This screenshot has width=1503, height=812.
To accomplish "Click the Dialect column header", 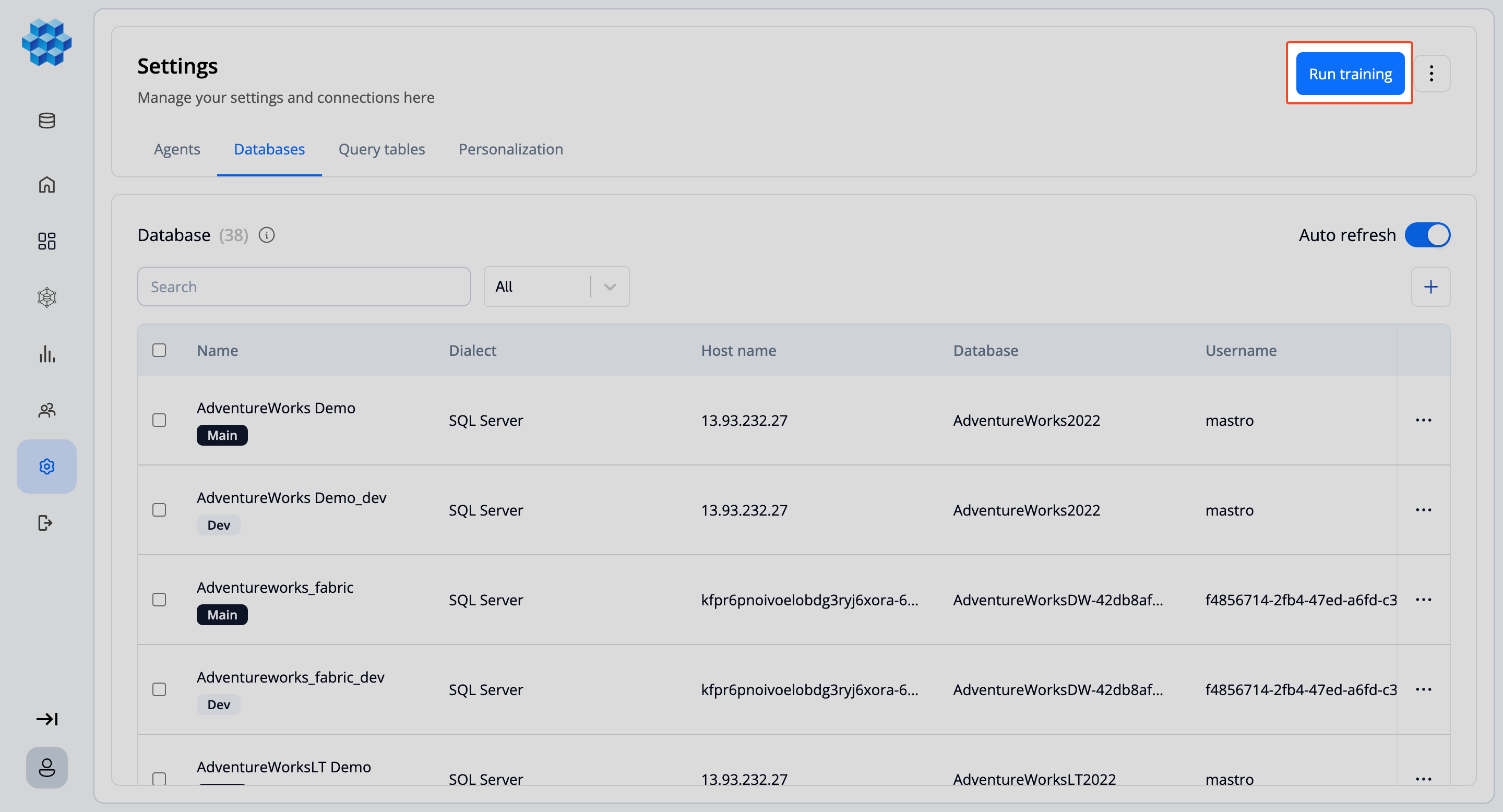I will 473,351.
